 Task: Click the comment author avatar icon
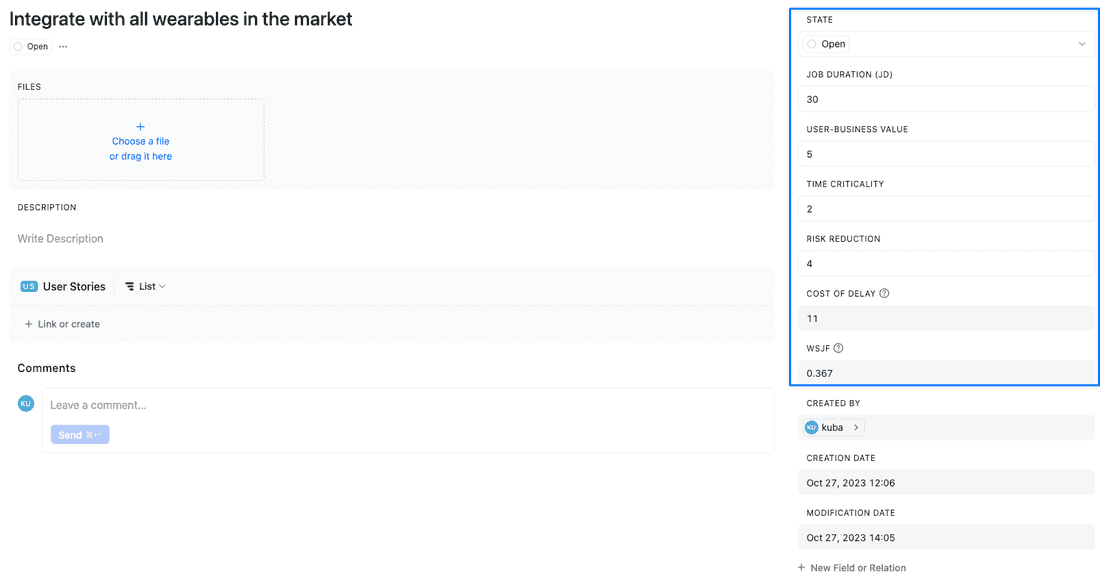[26, 404]
